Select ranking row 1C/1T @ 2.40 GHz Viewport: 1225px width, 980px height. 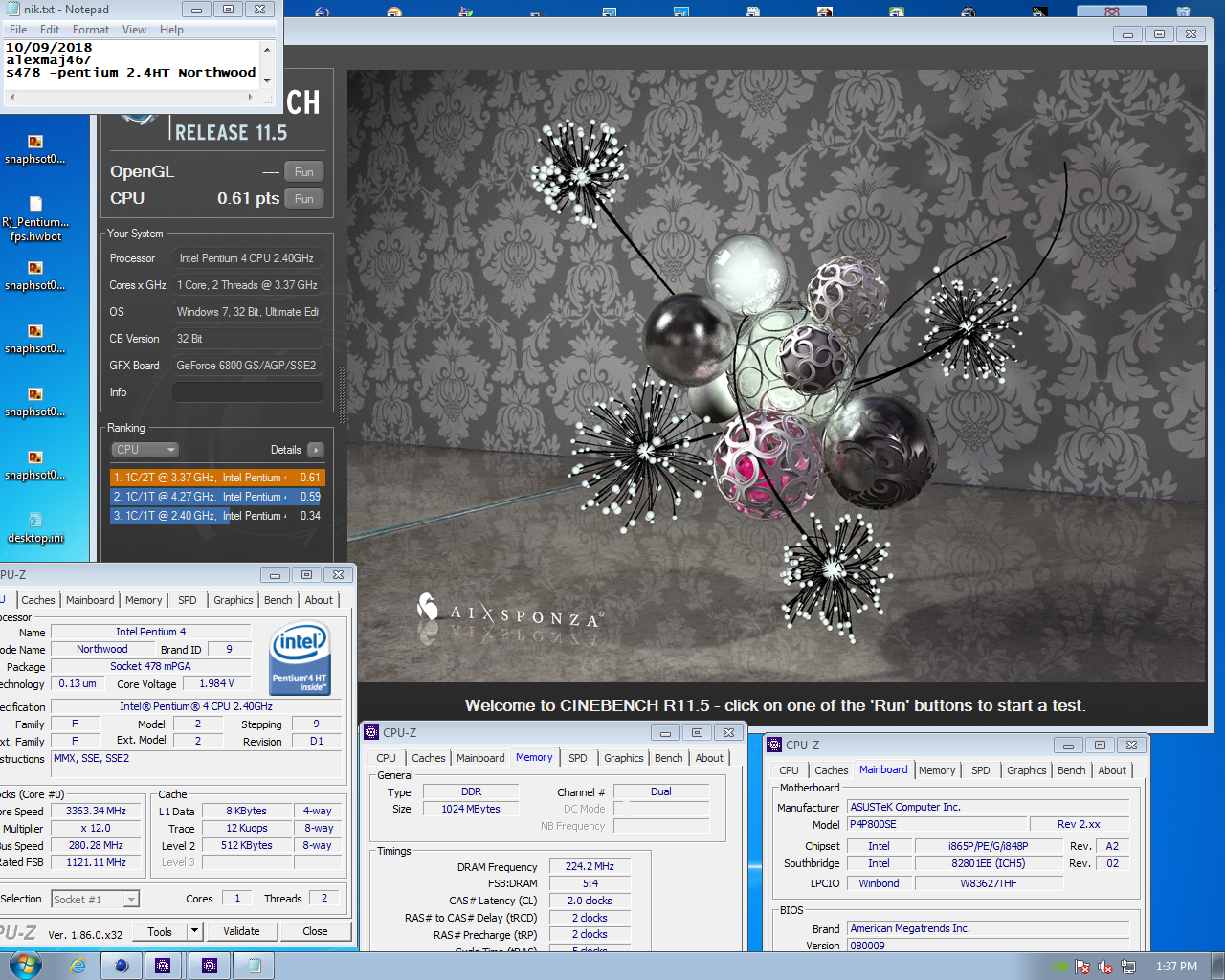[217, 516]
